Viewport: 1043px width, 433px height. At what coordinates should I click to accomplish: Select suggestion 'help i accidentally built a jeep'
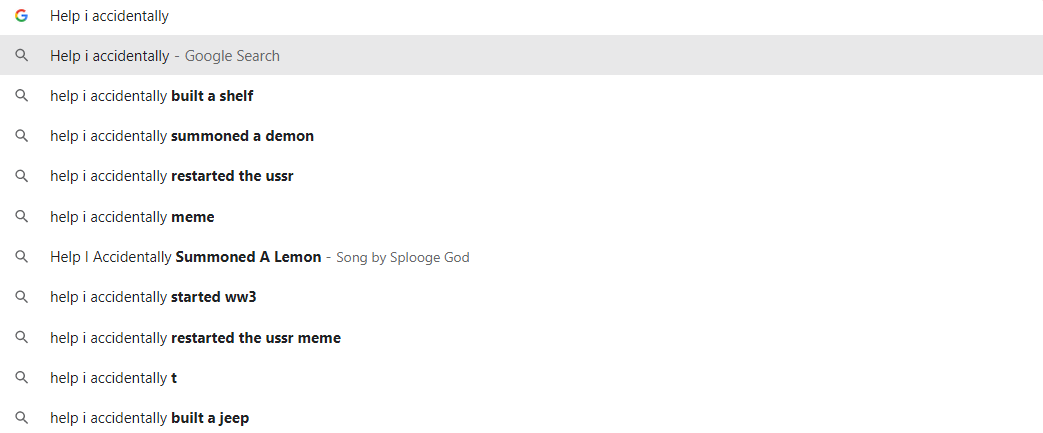(x=150, y=418)
